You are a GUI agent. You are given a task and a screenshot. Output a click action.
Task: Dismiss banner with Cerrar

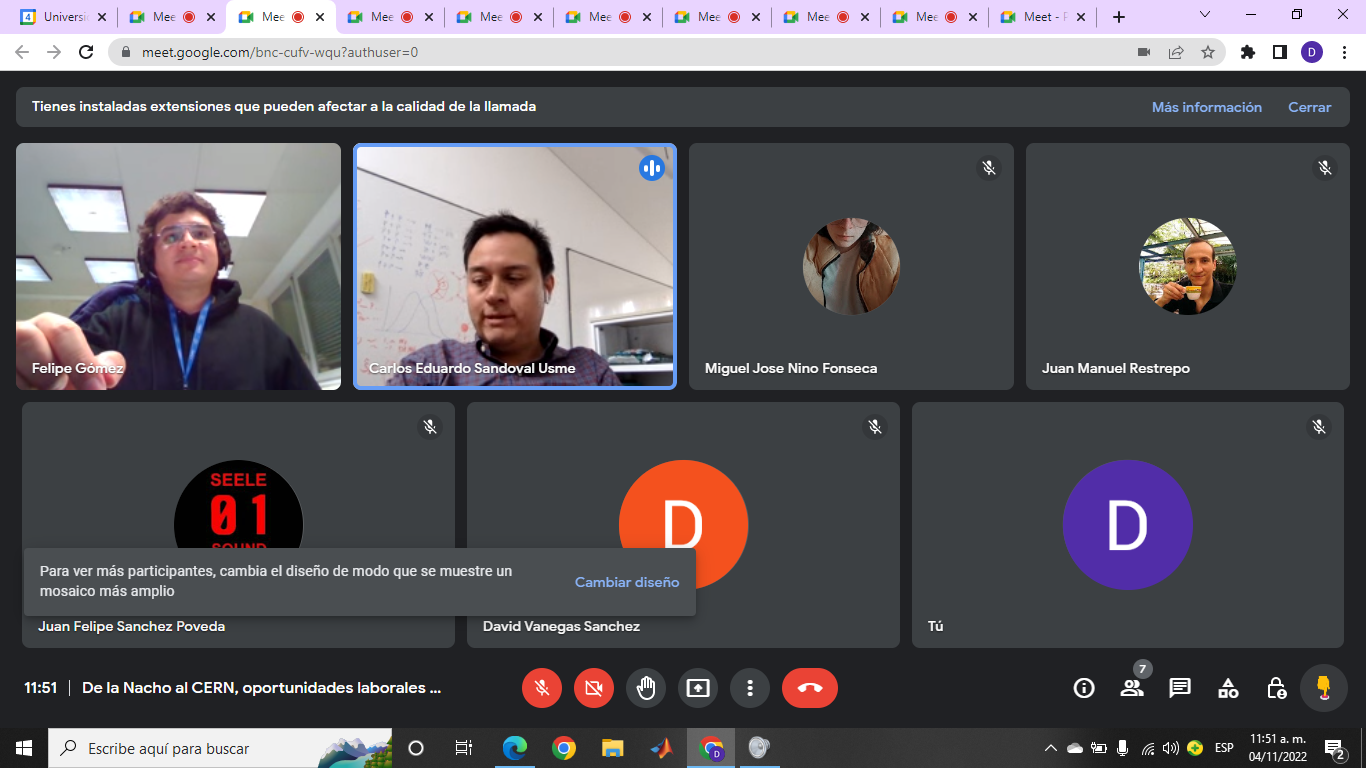1309,107
